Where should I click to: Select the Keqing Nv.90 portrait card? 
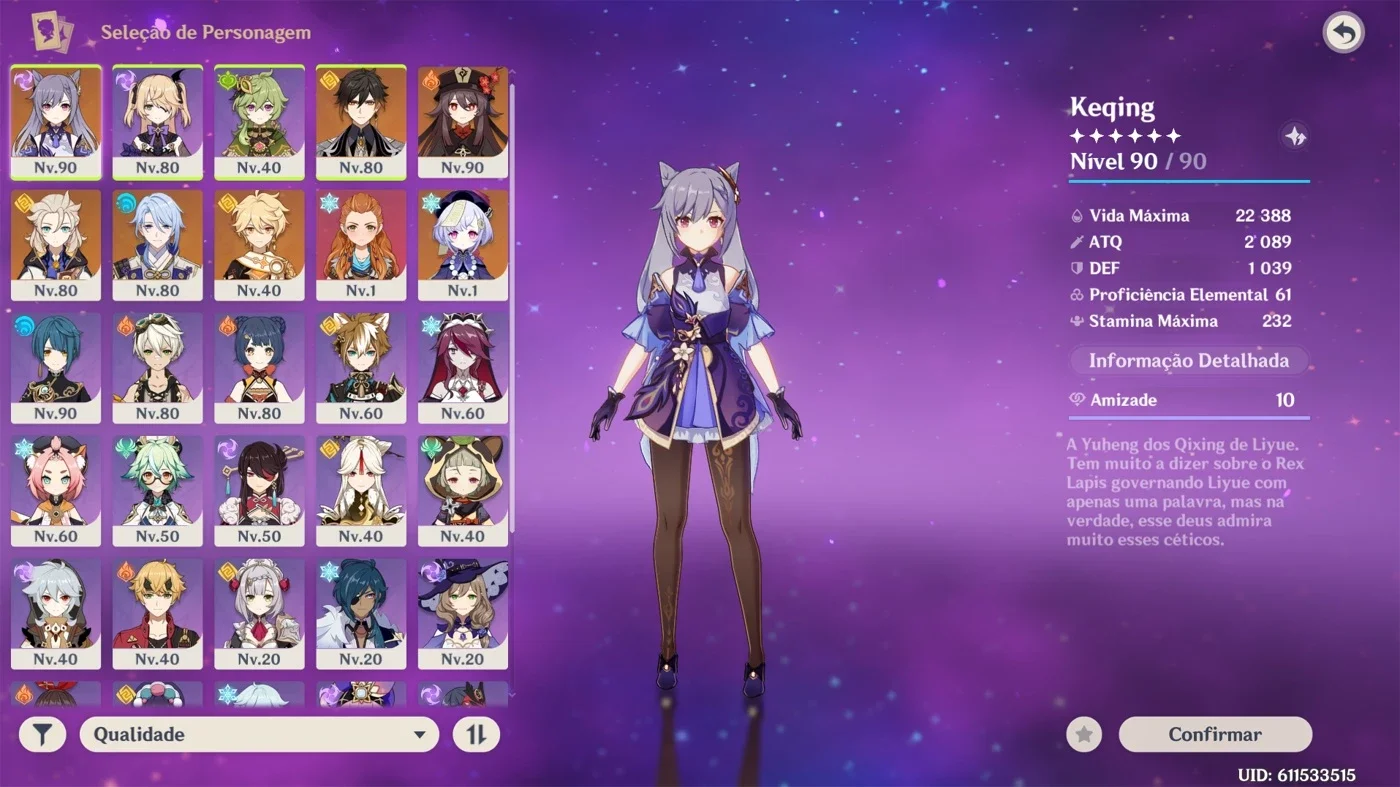[x=56, y=122]
